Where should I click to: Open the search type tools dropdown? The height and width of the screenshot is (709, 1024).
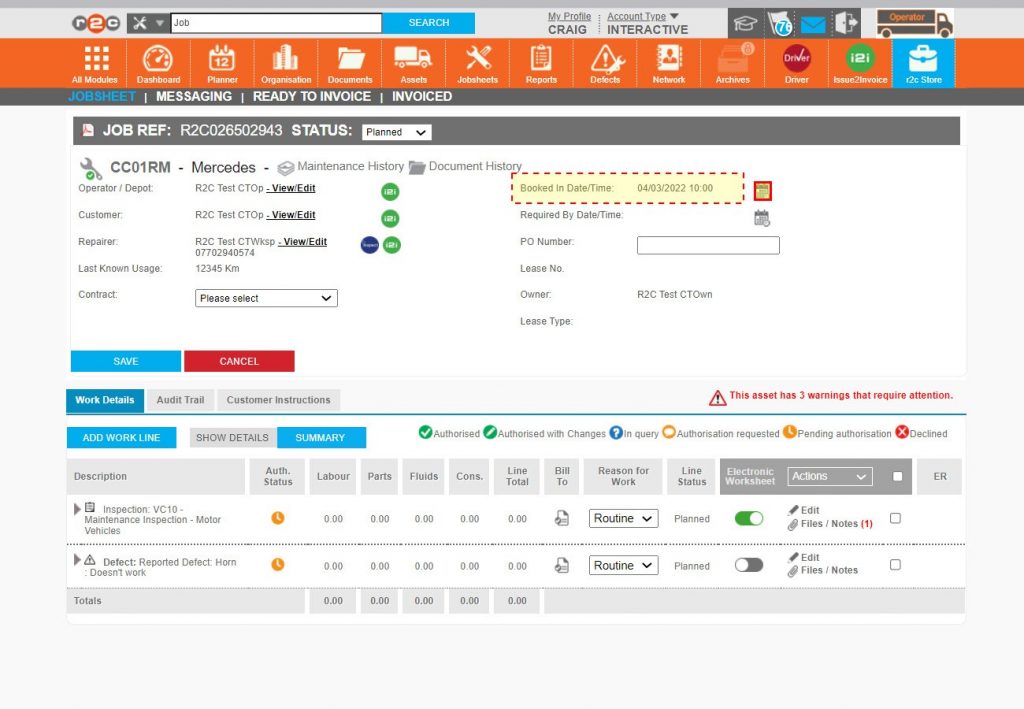148,23
